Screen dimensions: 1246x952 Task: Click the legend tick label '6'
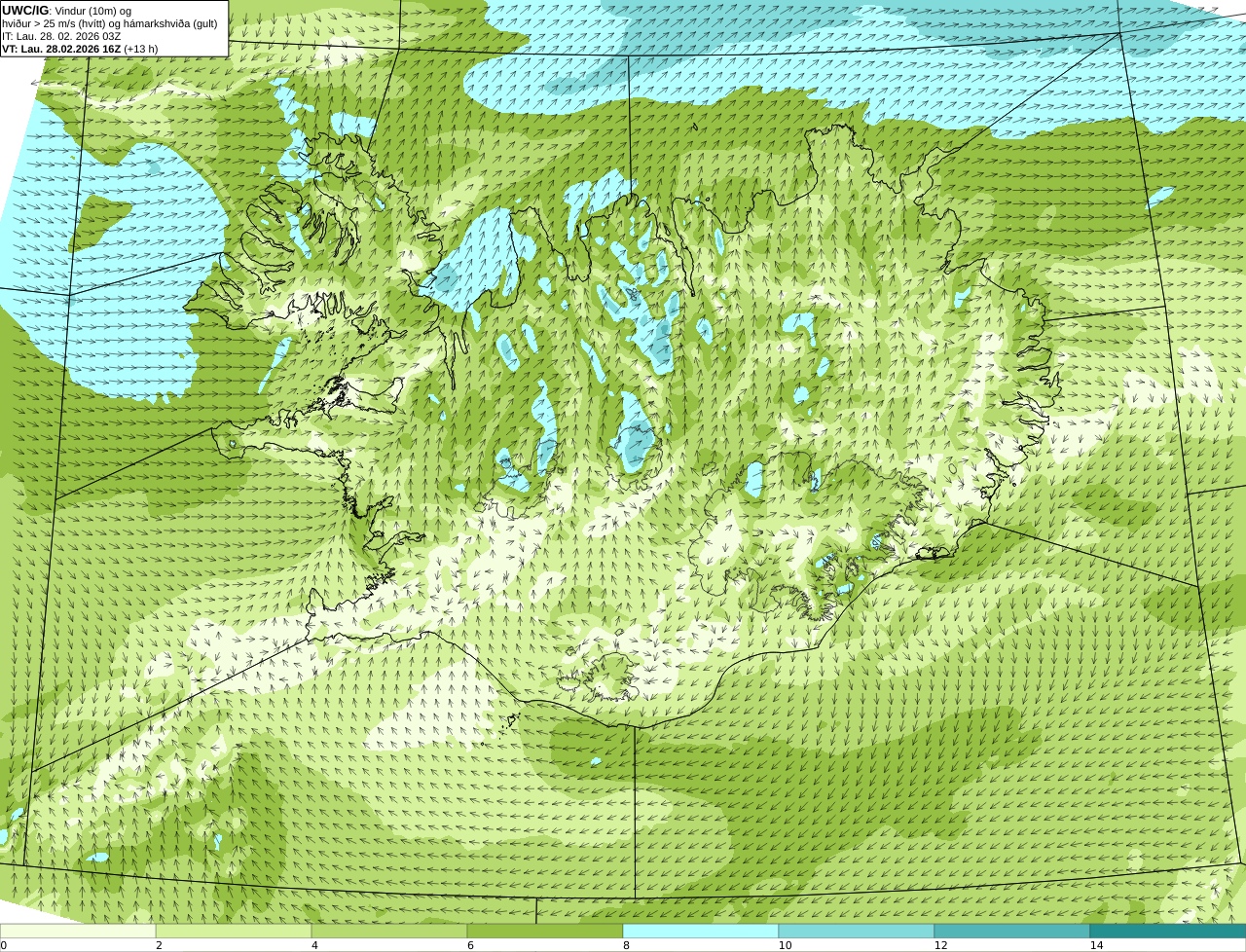click(x=470, y=945)
